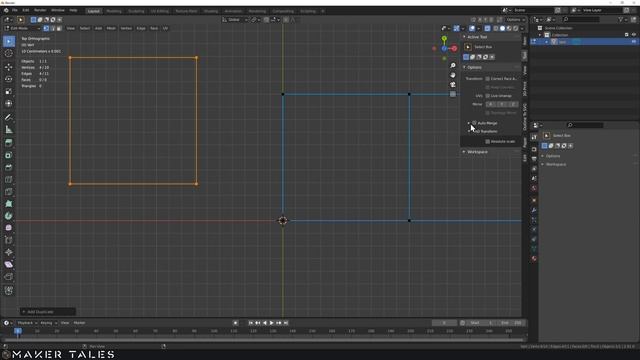Image resolution: width=640 pixels, height=360 pixels.
Task: Toggle the camera view icon
Action: (453, 84)
